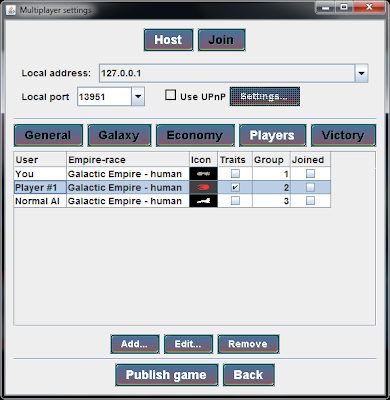Click Group value 2 for Player #1
The height and width of the screenshot is (400, 390).
pos(271,187)
